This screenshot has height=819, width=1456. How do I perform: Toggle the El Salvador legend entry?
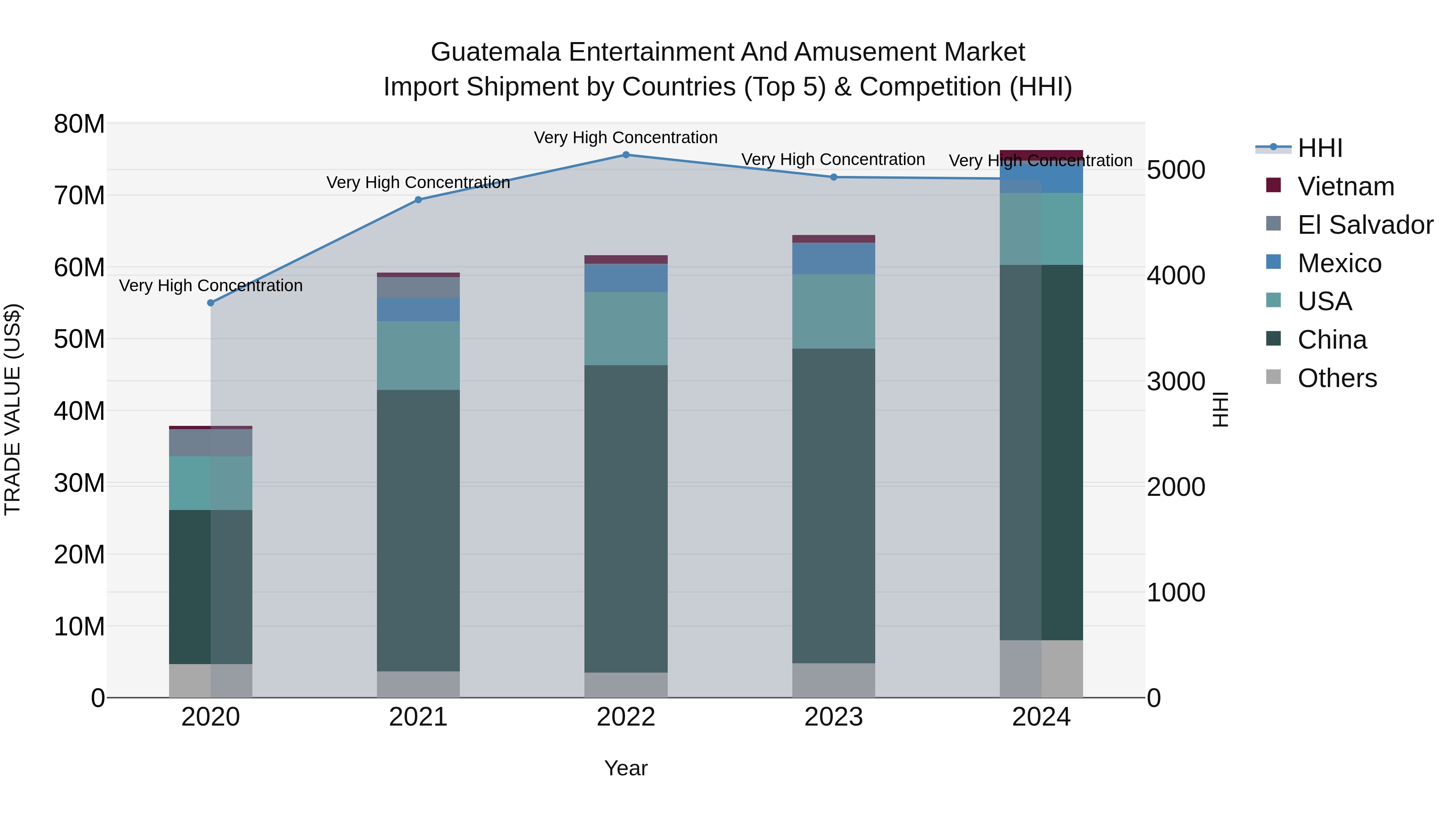[1349, 224]
